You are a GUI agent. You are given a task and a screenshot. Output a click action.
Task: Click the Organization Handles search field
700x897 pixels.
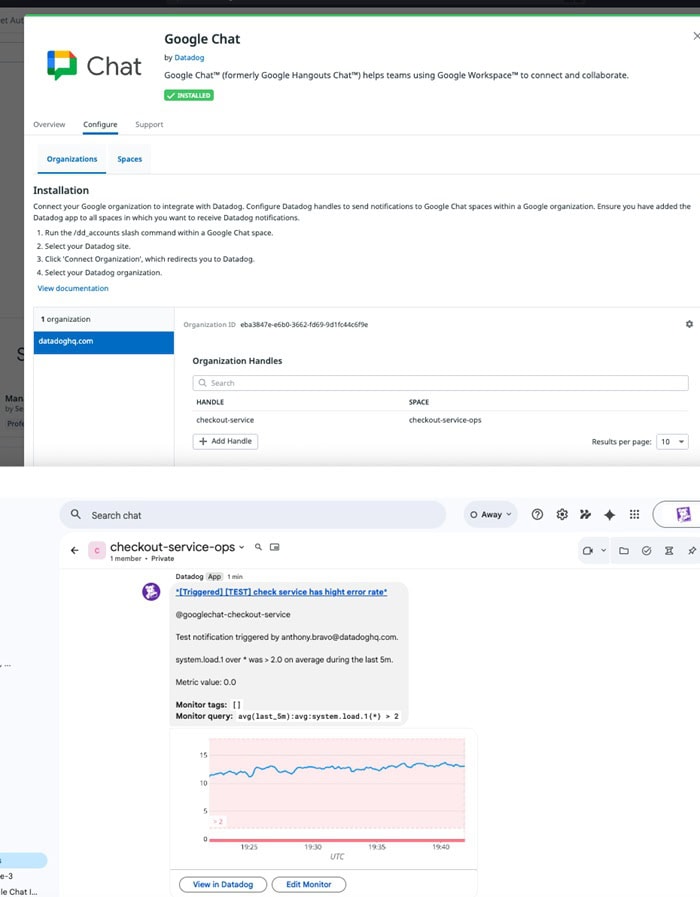tap(440, 383)
